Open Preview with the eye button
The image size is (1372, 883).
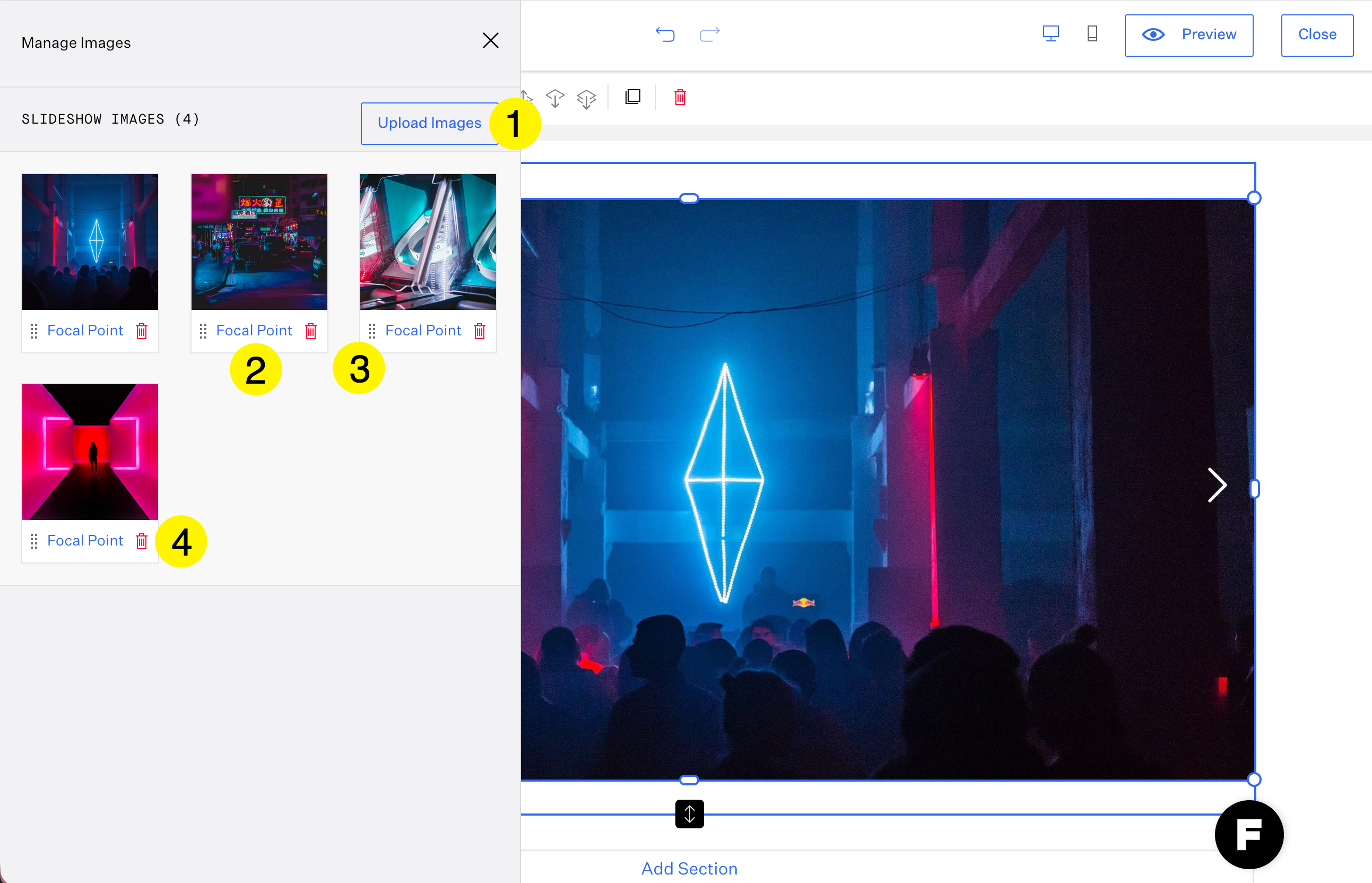click(1188, 35)
